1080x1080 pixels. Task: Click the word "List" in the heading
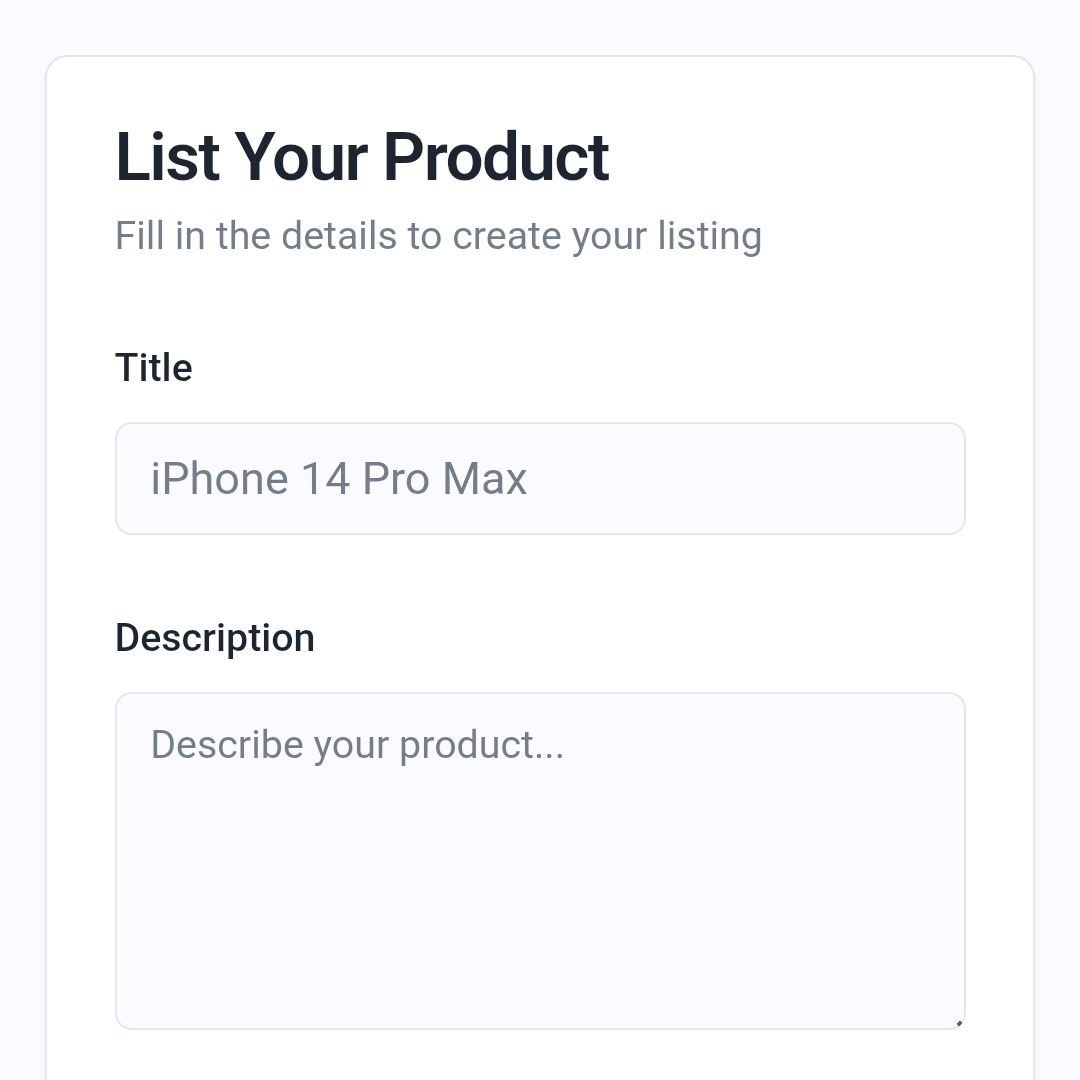coord(167,158)
